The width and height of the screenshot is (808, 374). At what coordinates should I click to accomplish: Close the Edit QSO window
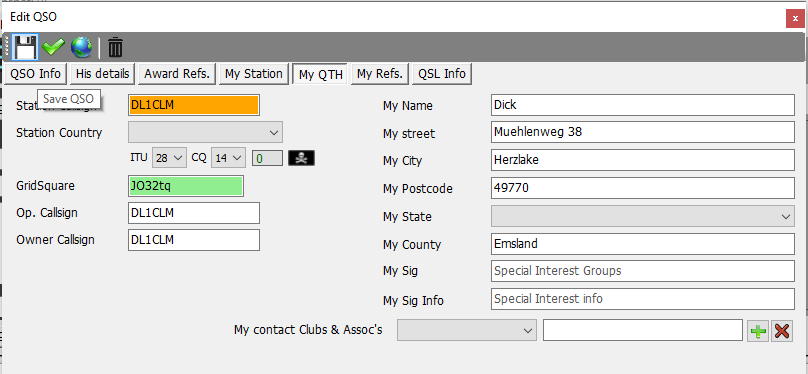pos(795,18)
